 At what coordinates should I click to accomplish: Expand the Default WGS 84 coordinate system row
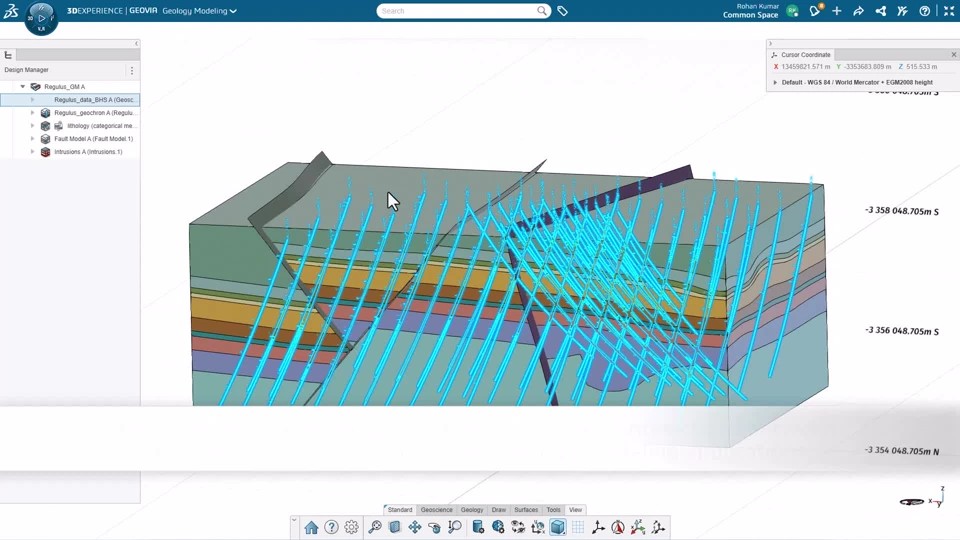775,82
